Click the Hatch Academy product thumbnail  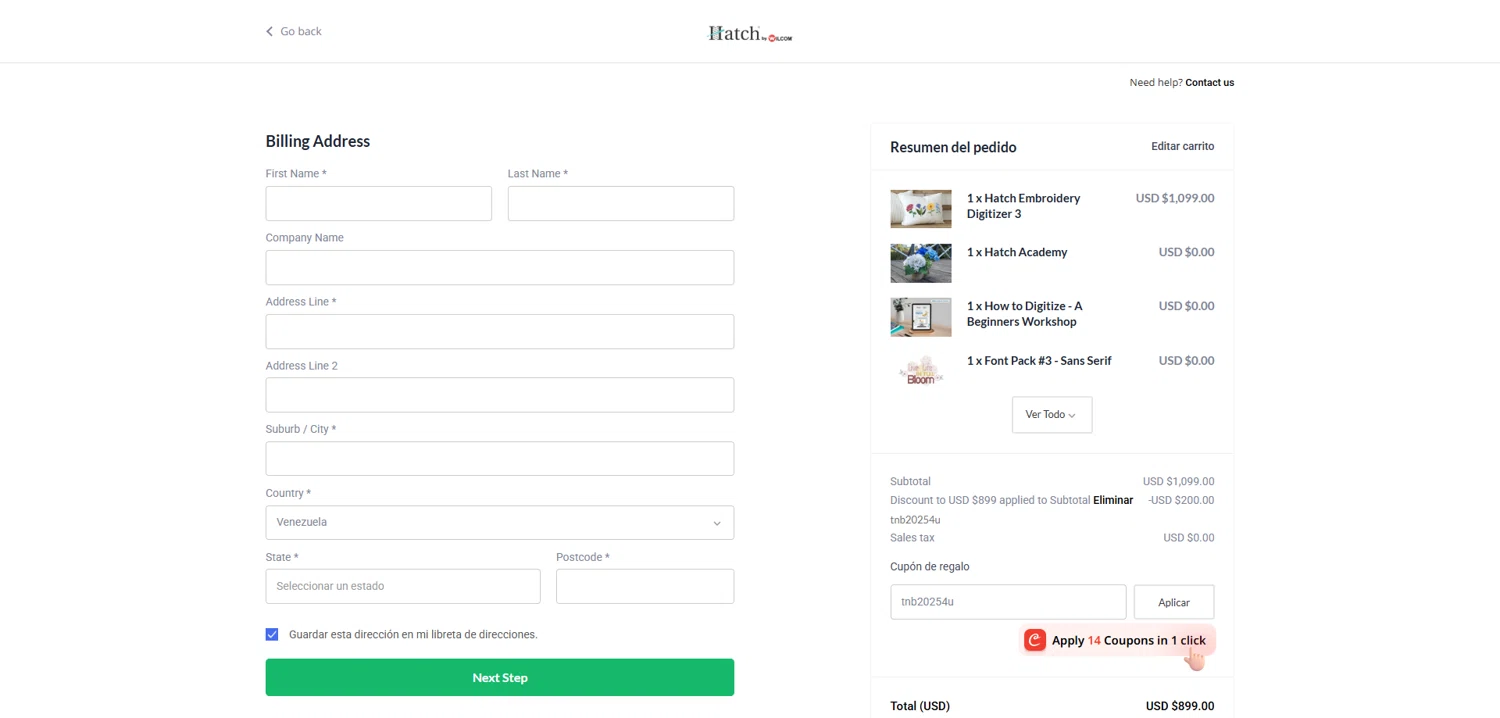[920, 263]
